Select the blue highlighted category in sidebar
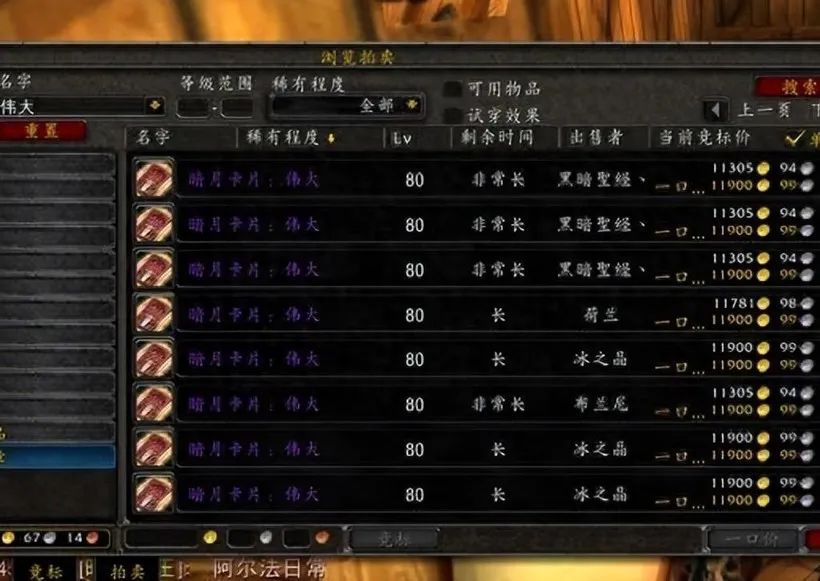The image size is (820, 581). point(56,457)
